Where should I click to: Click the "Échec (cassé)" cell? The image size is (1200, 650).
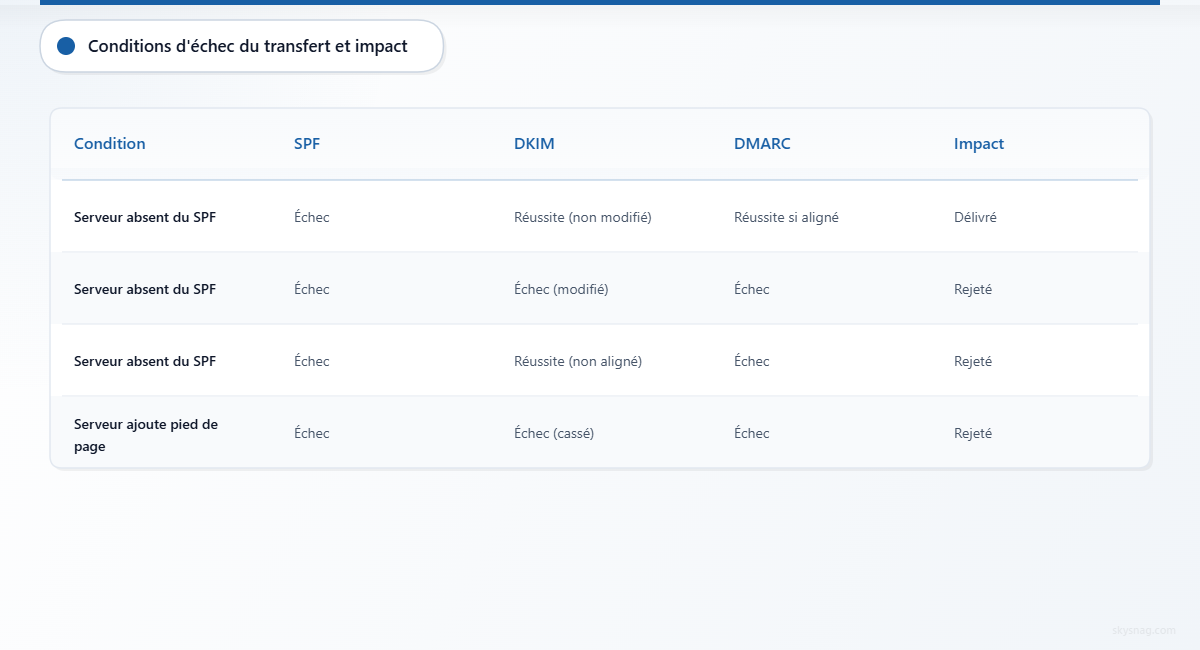[554, 433]
